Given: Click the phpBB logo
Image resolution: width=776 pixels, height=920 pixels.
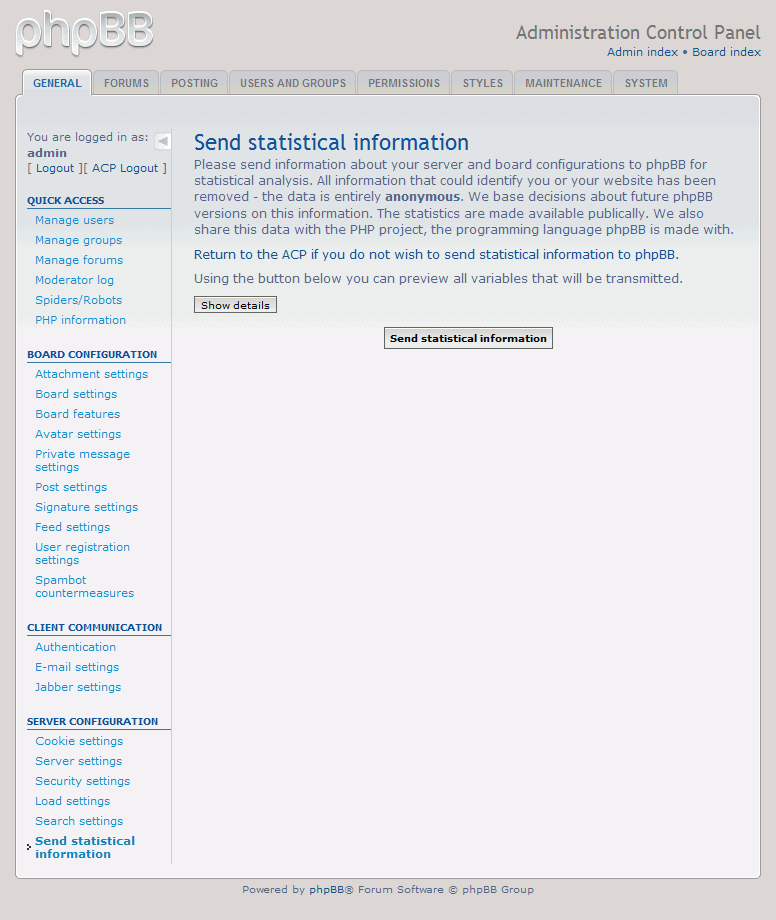Looking at the screenshot, I should coord(84,33).
